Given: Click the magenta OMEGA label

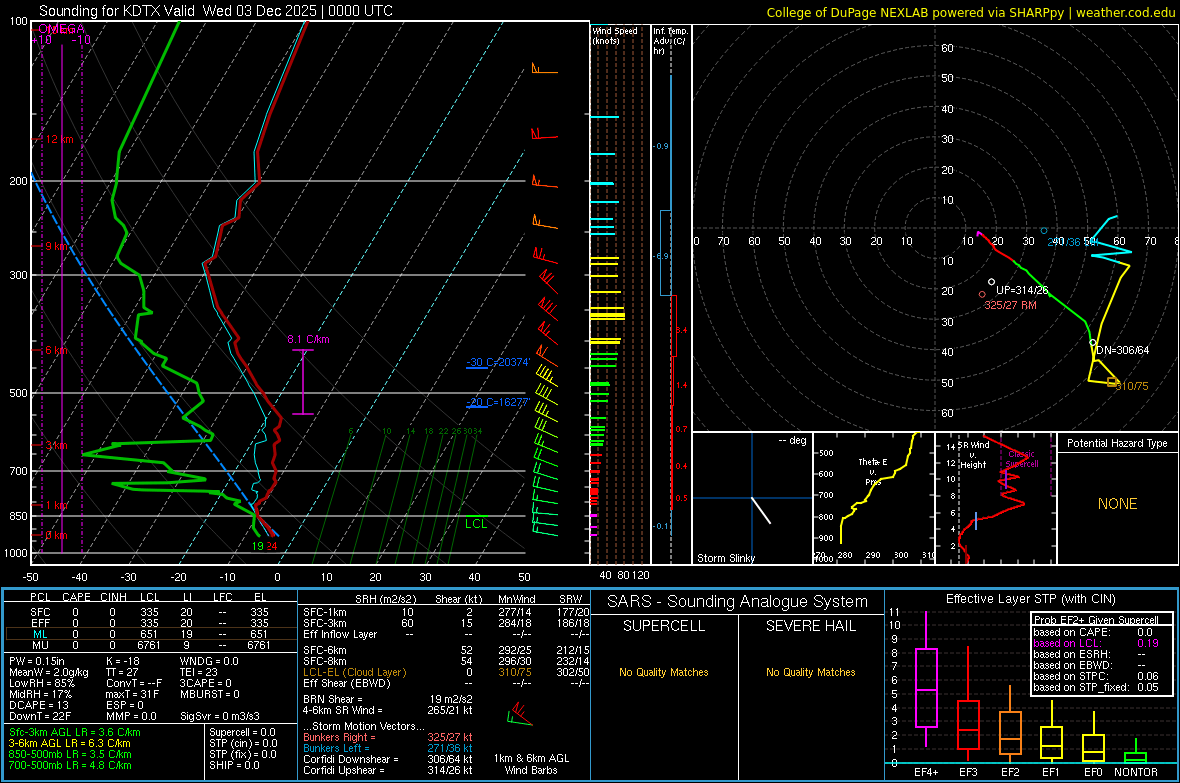Looking at the screenshot, I should point(61,29).
